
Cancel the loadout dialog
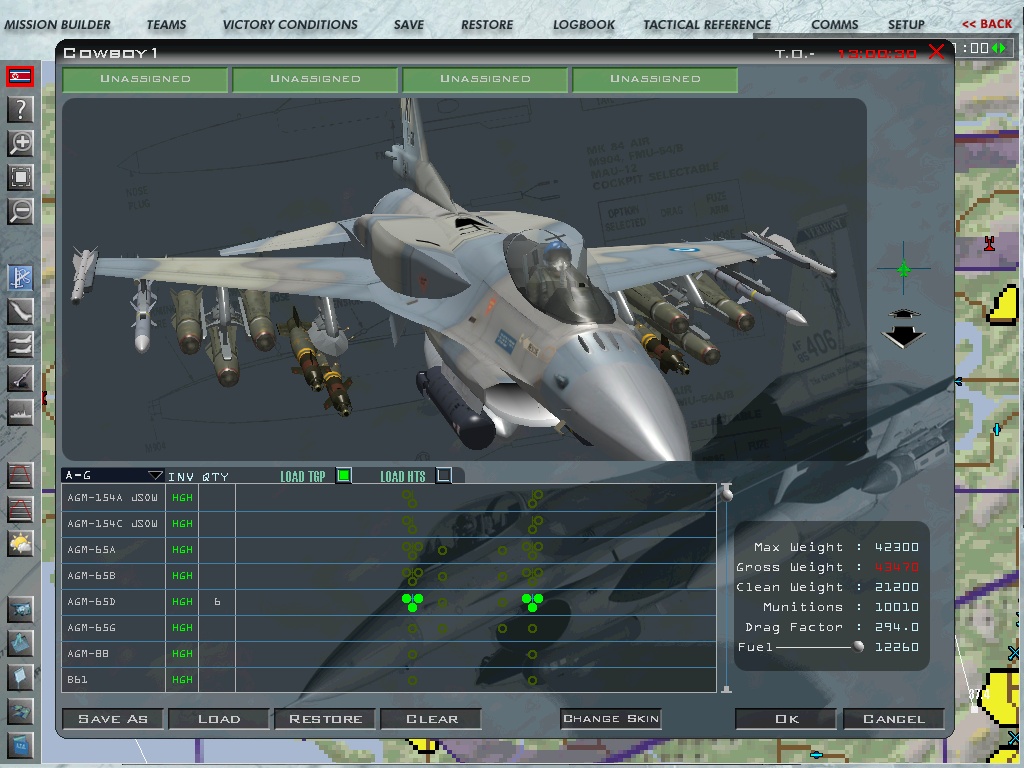894,719
